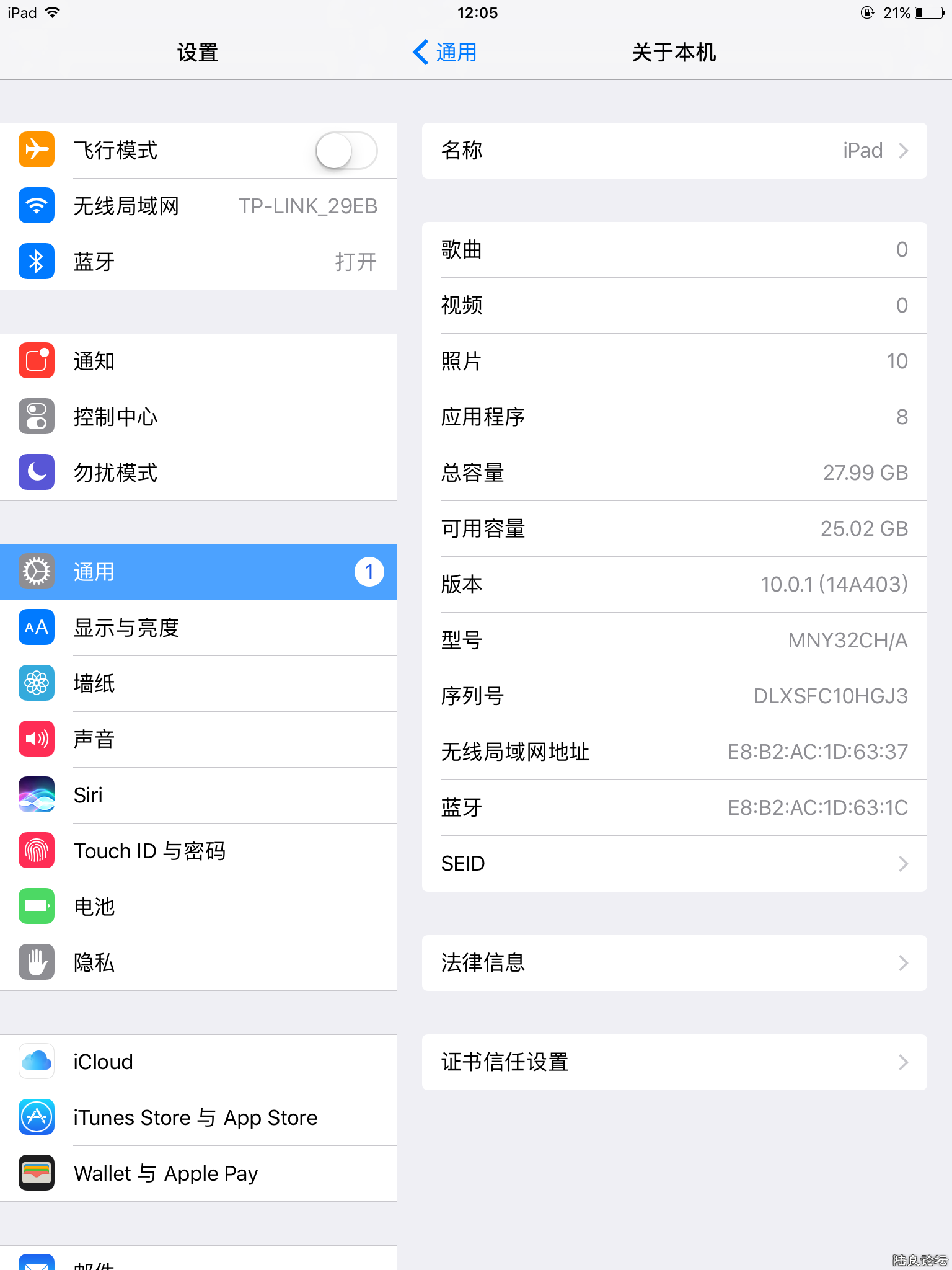Open the 控制中心 control center icon

pos(37,417)
